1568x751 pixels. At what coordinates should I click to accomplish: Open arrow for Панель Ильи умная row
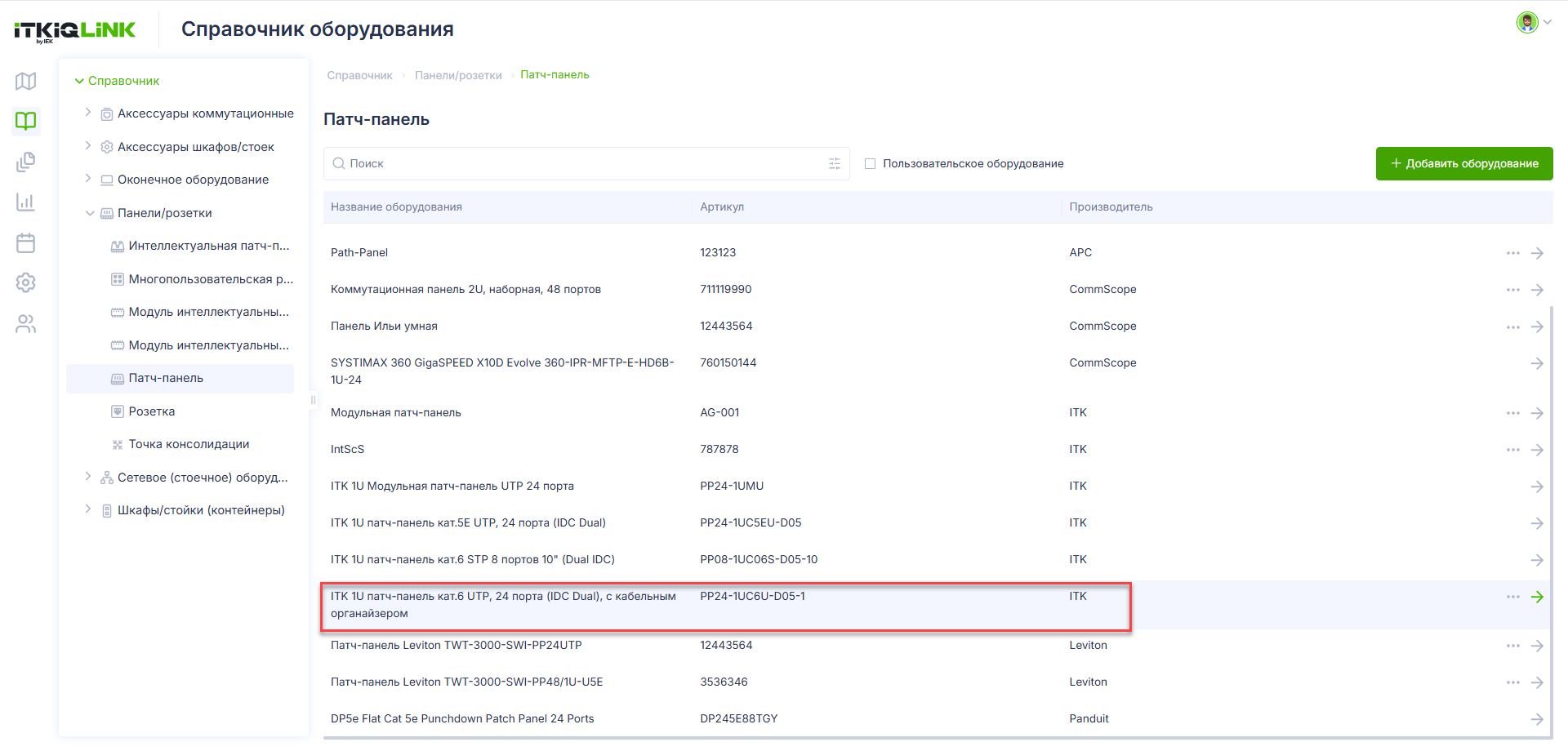1537,327
